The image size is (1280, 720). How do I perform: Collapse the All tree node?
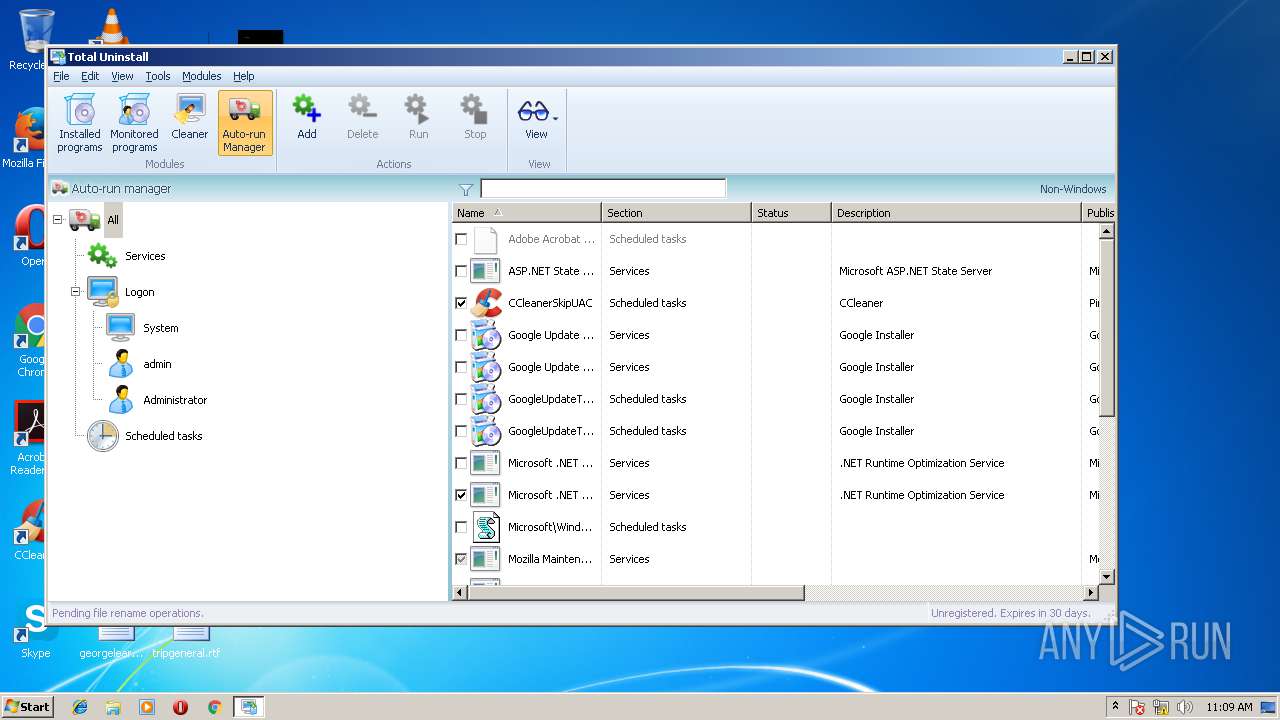click(x=58, y=220)
